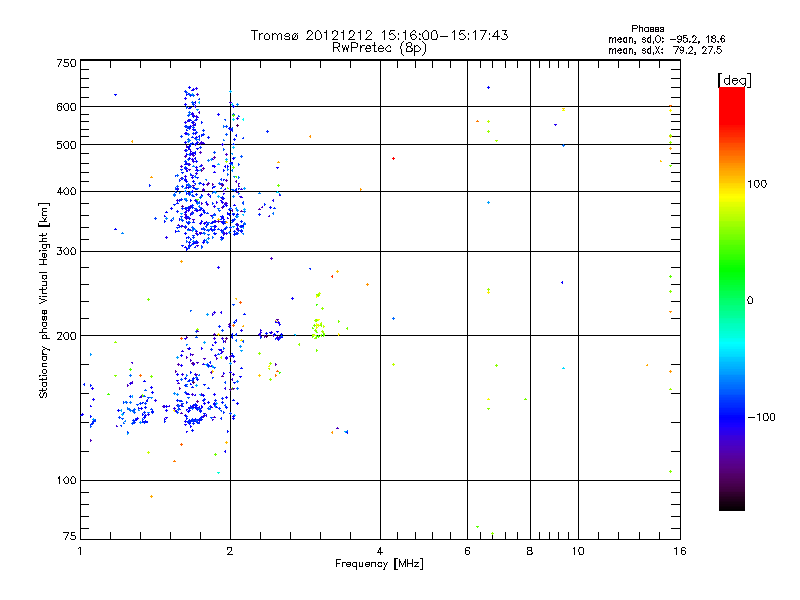
Task: Click the "[deg]" colorbar unit label
Action: (734, 80)
